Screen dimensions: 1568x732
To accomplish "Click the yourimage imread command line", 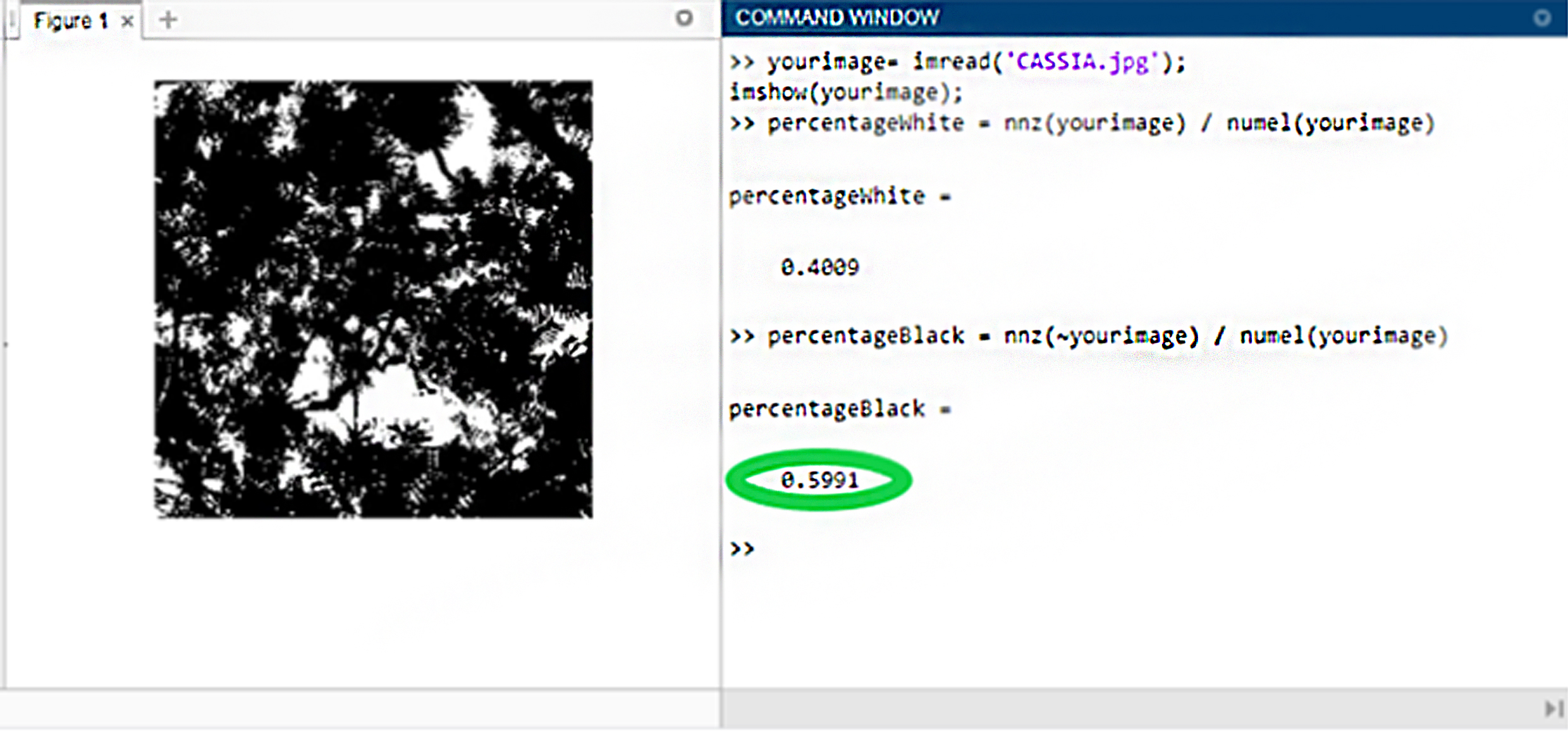I will point(958,62).
